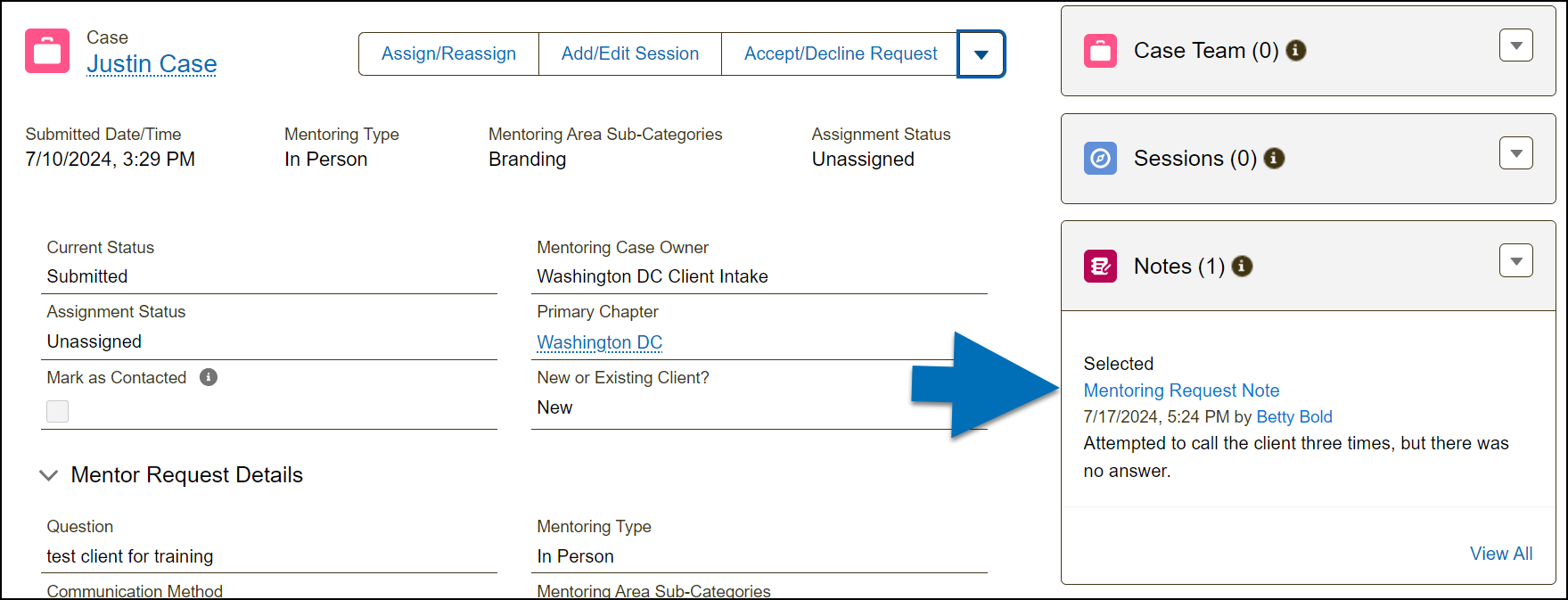This screenshot has width=1568, height=600.
Task: Click the Notes info icon
Action: 1242,266
